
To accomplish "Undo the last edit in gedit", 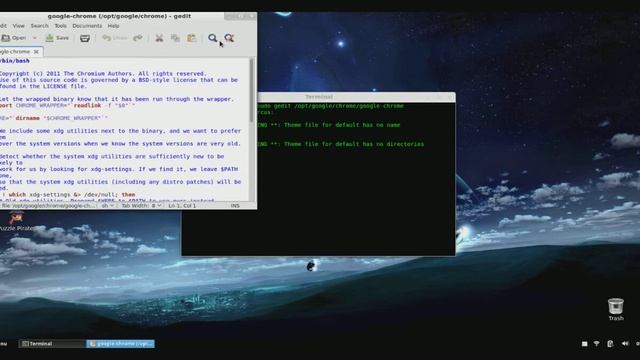I will click(115, 38).
